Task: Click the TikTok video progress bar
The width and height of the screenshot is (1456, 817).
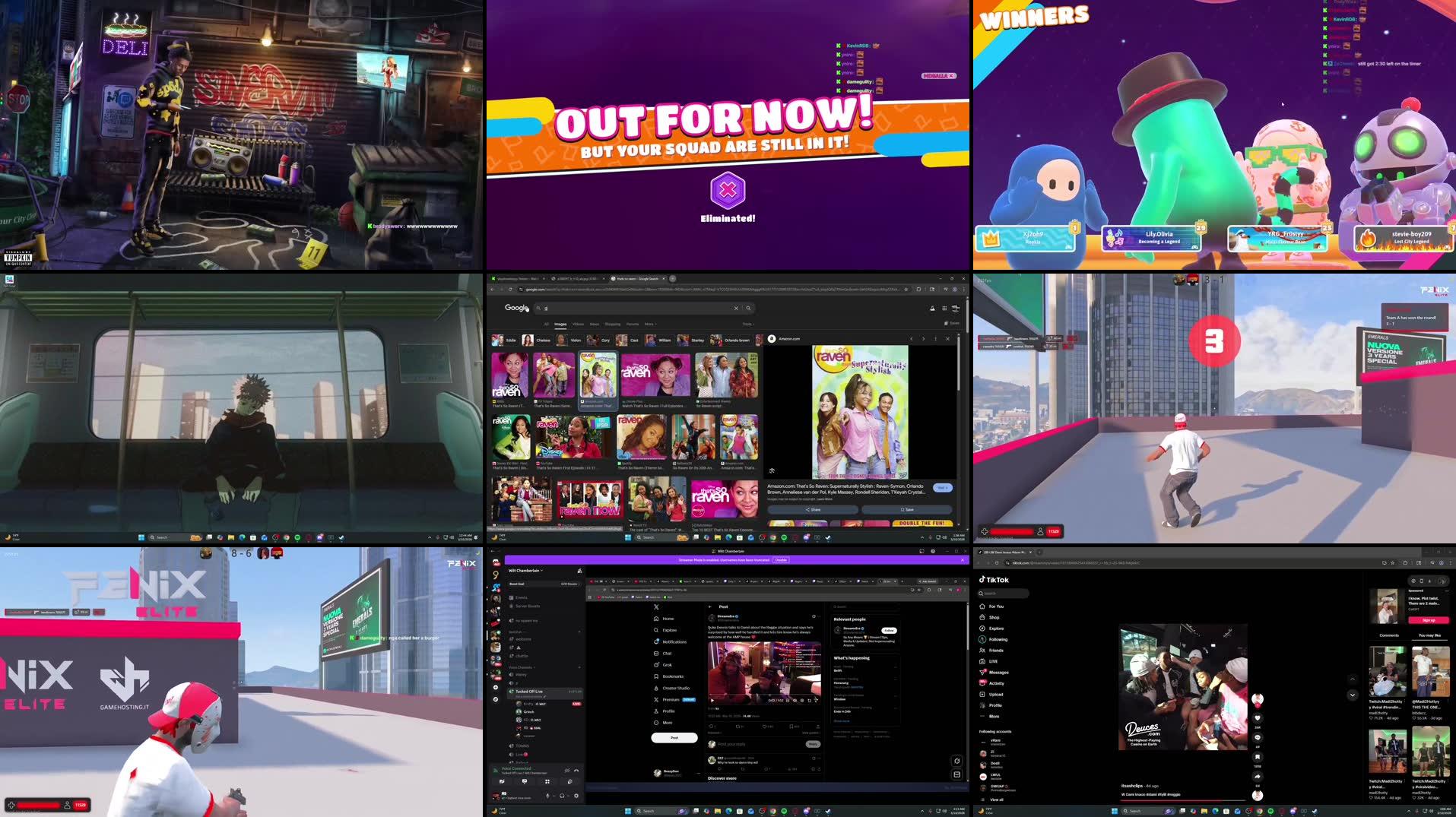Action: pyautogui.click(x=1184, y=800)
